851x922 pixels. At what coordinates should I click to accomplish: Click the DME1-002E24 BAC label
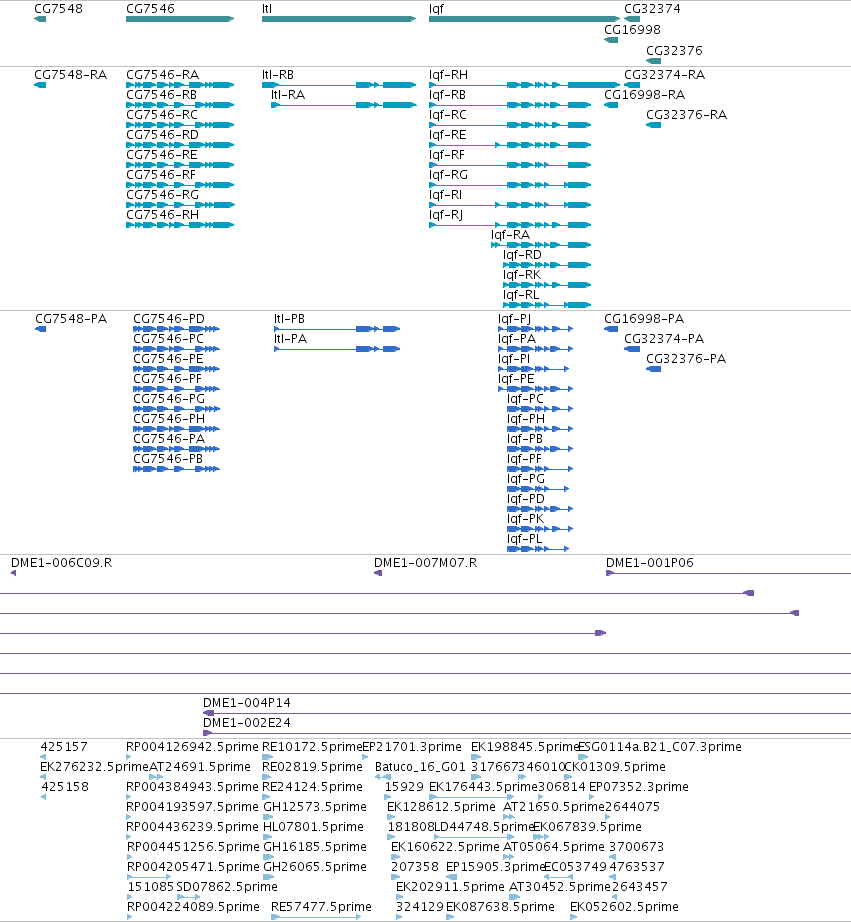246,723
